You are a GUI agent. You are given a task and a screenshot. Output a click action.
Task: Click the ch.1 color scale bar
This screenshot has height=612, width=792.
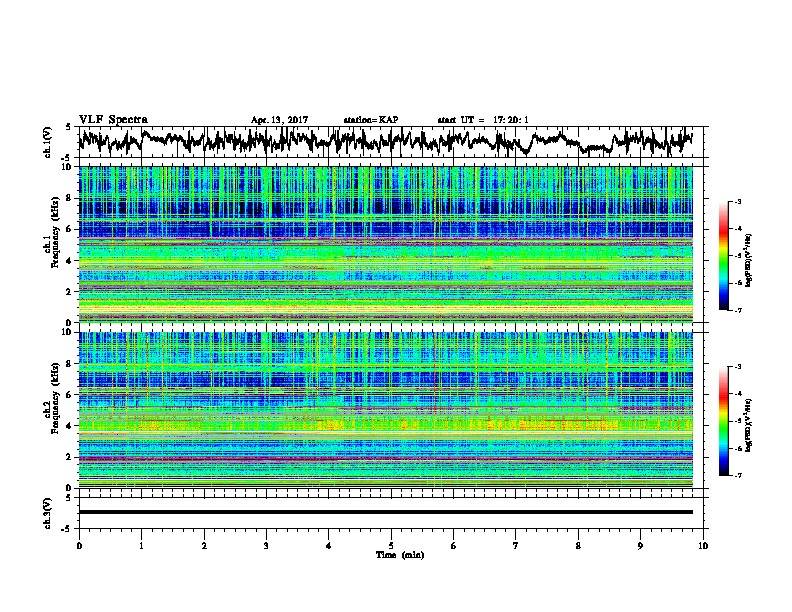click(724, 256)
